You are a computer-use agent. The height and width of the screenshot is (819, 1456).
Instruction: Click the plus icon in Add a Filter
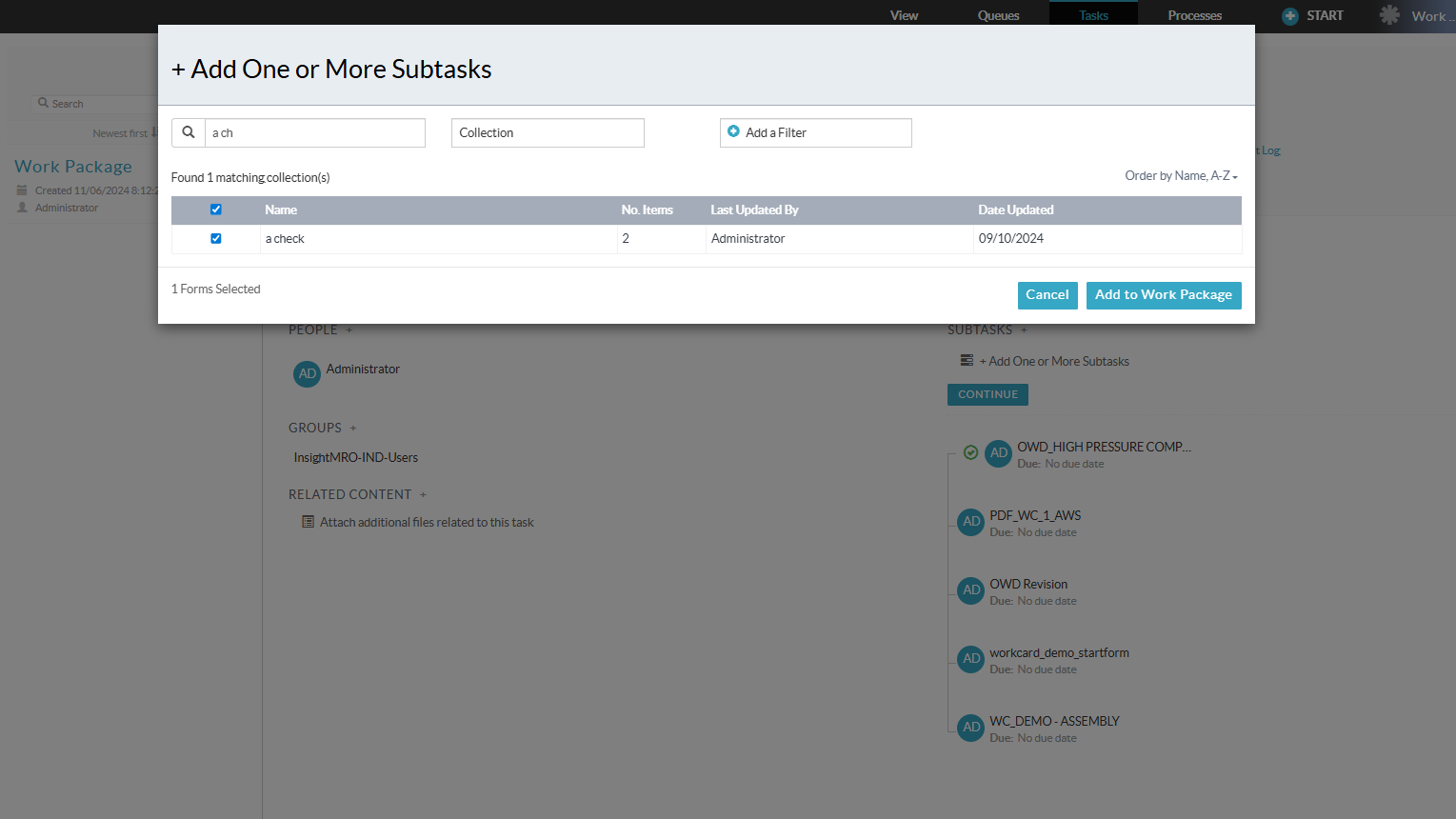(x=733, y=131)
